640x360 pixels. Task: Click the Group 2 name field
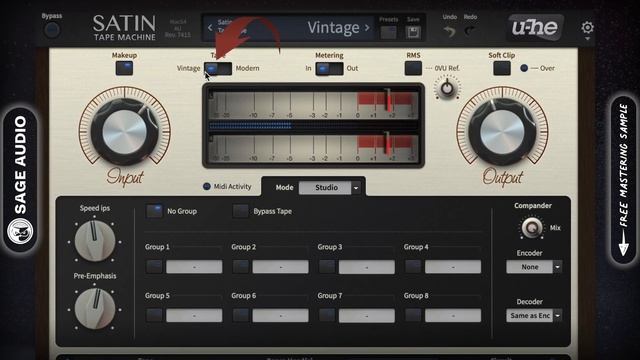pyautogui.click(x=280, y=267)
